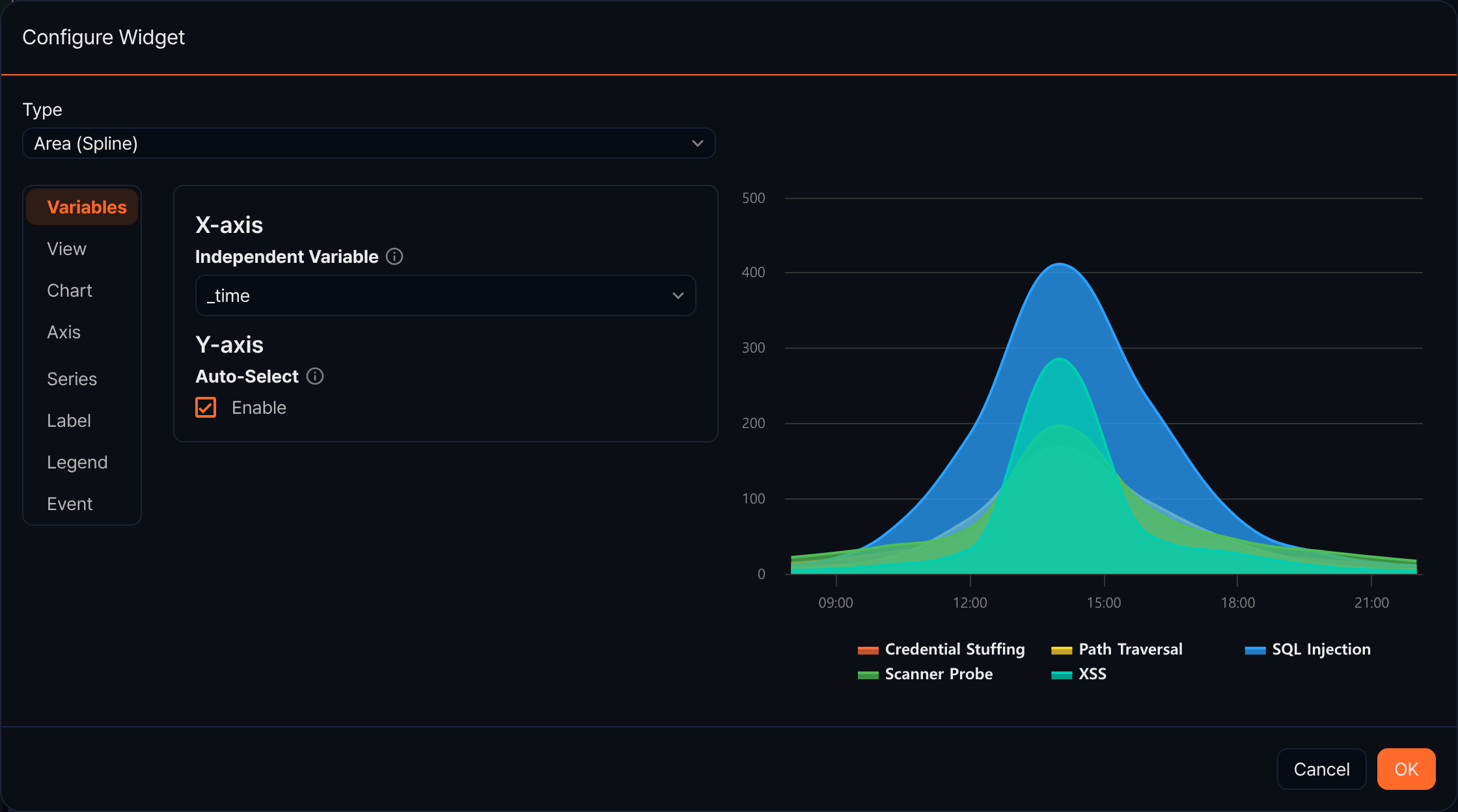Click the Type field label

[x=42, y=109]
